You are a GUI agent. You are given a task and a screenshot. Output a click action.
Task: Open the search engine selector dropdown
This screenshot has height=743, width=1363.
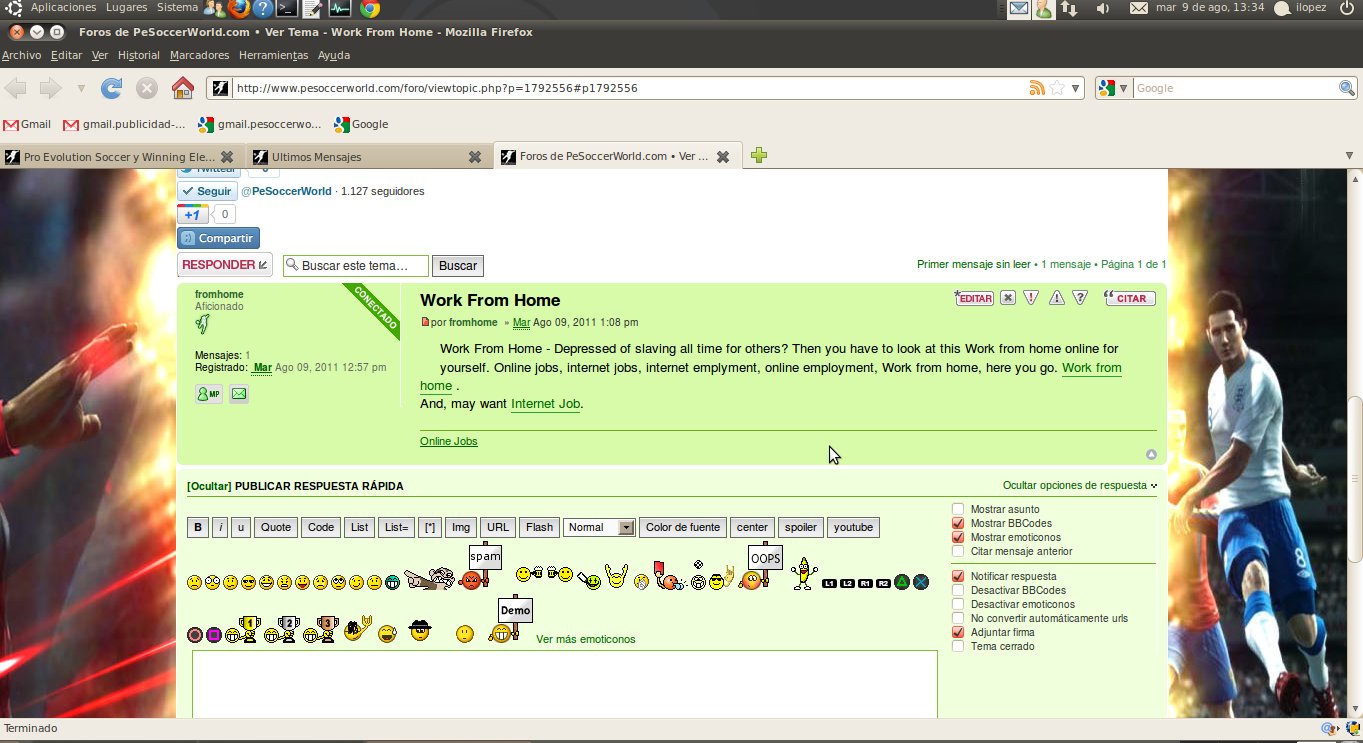coord(1113,88)
